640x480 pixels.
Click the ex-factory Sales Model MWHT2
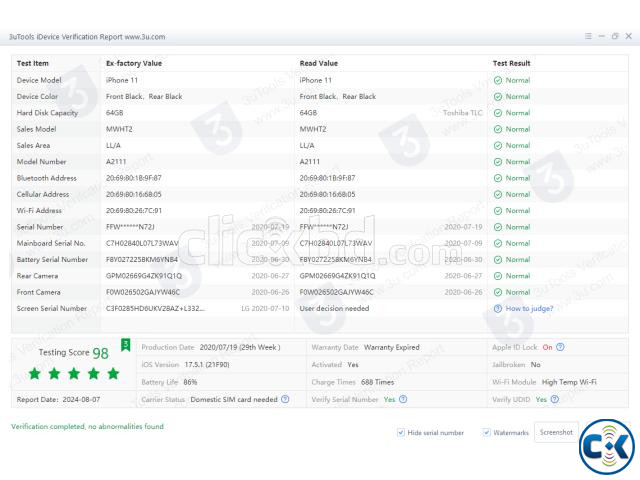(x=119, y=129)
